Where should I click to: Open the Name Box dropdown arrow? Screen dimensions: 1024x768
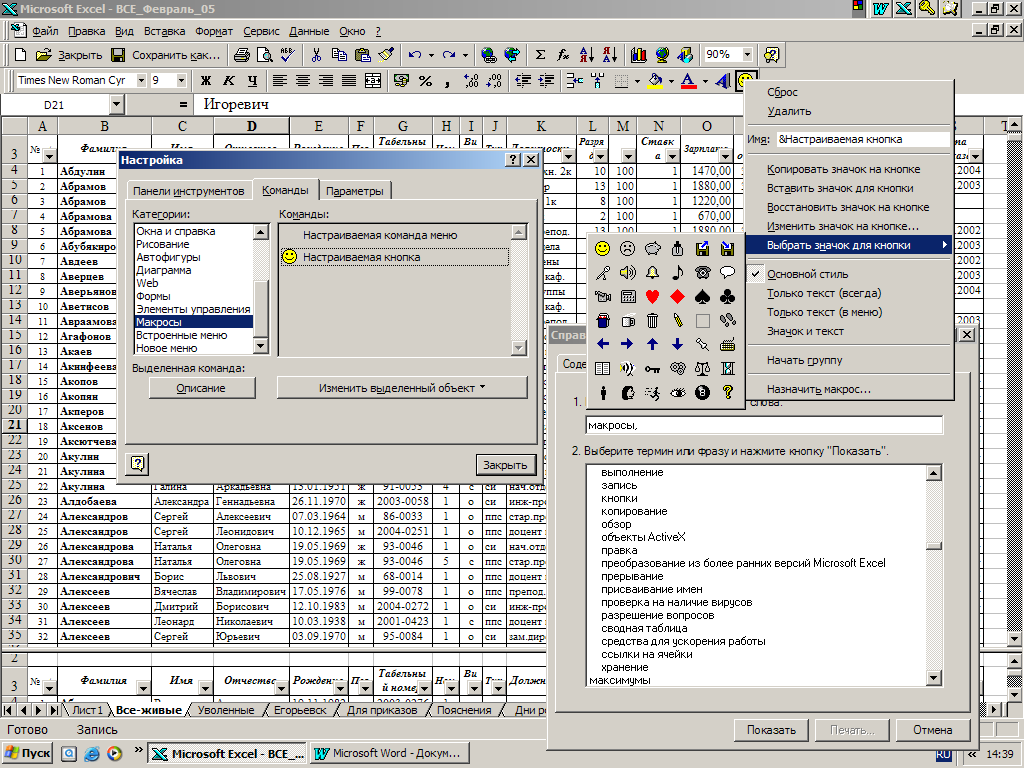[x=116, y=104]
